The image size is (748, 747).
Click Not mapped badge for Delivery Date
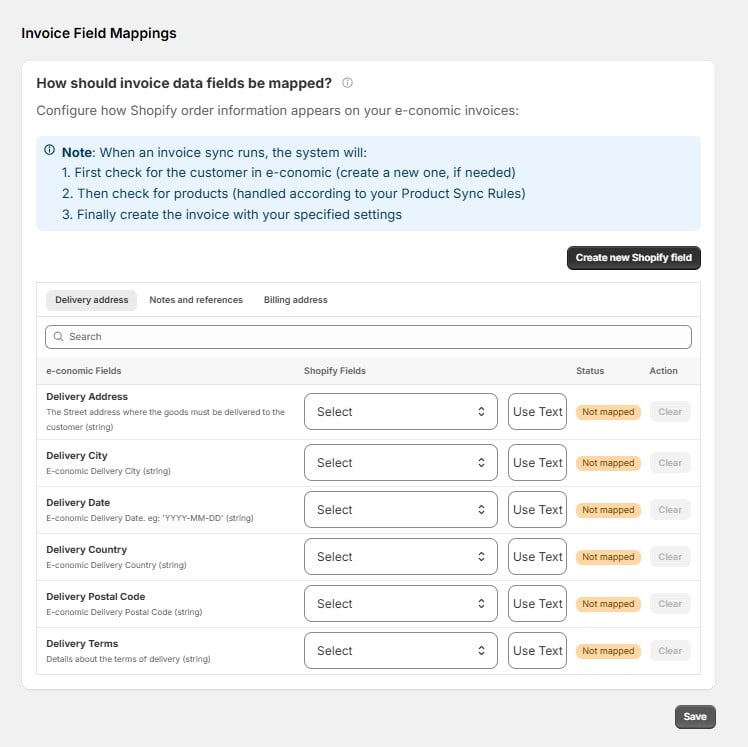pyautogui.click(x=608, y=510)
